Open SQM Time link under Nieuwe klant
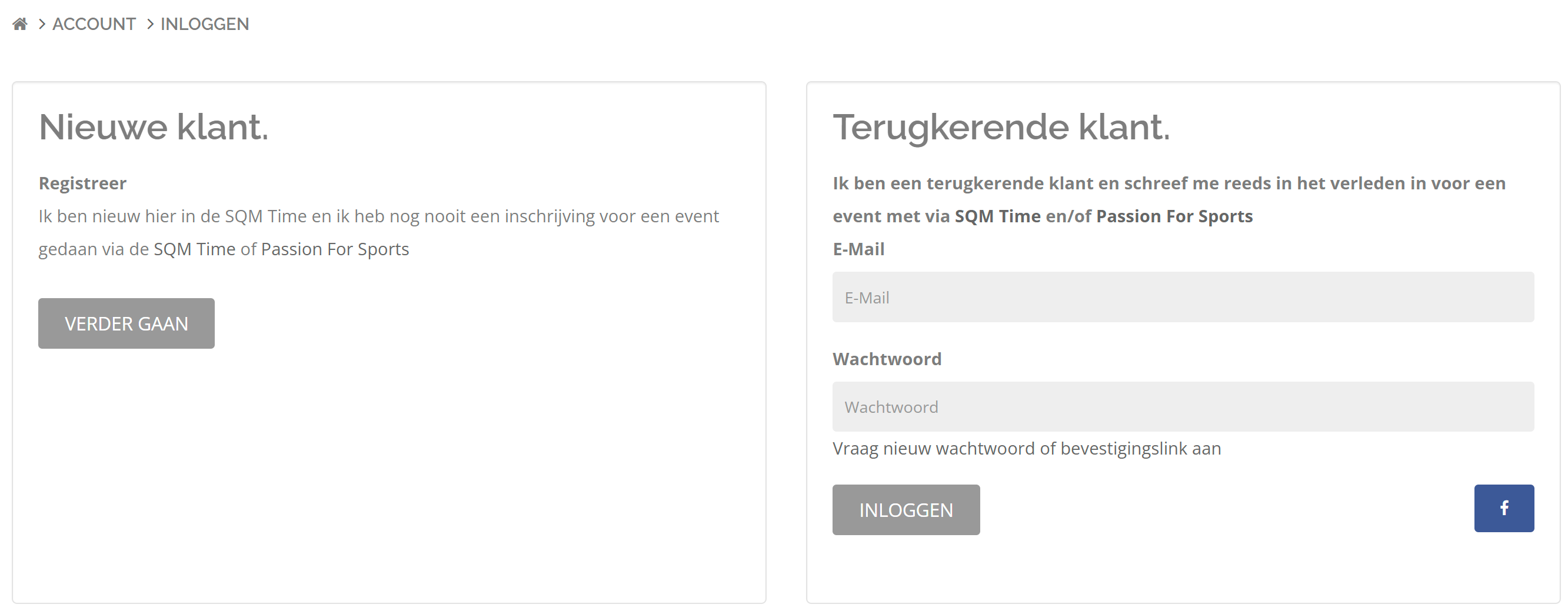 [x=194, y=249]
